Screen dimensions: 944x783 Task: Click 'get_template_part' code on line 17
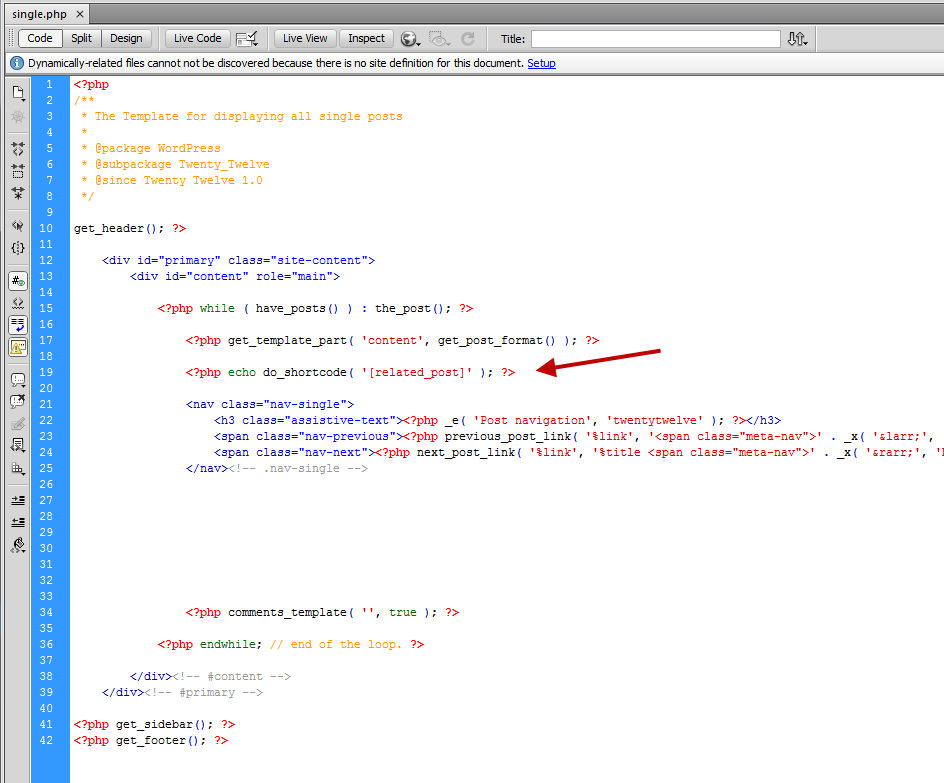(x=288, y=340)
